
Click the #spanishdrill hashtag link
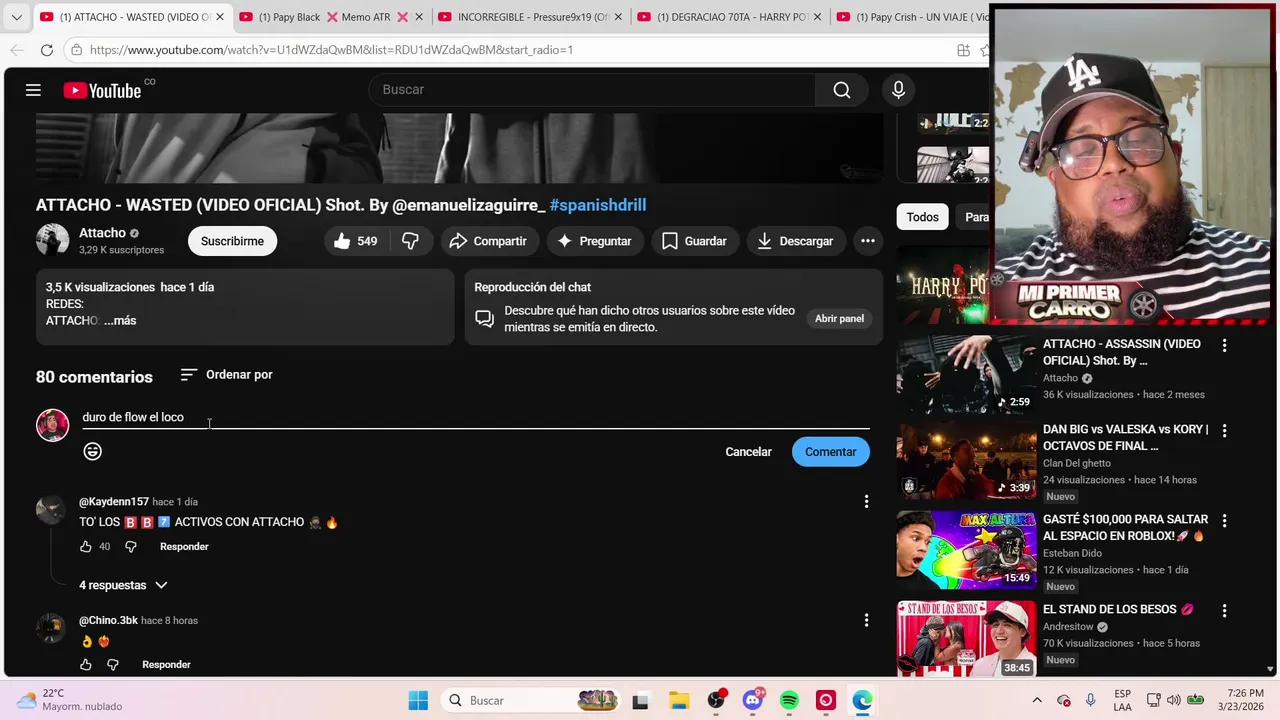598,205
